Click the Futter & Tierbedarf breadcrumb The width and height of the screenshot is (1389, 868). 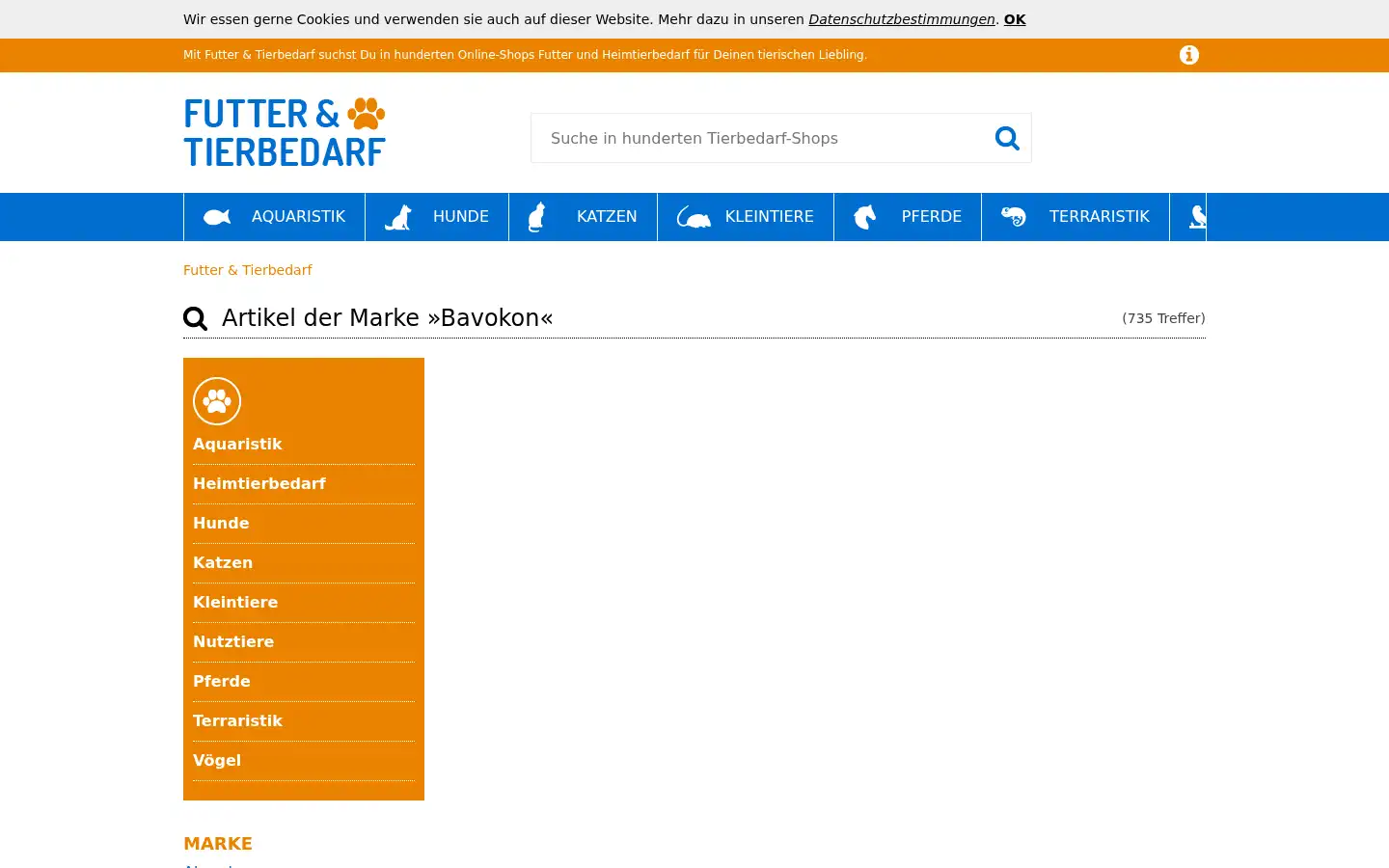pos(248,270)
